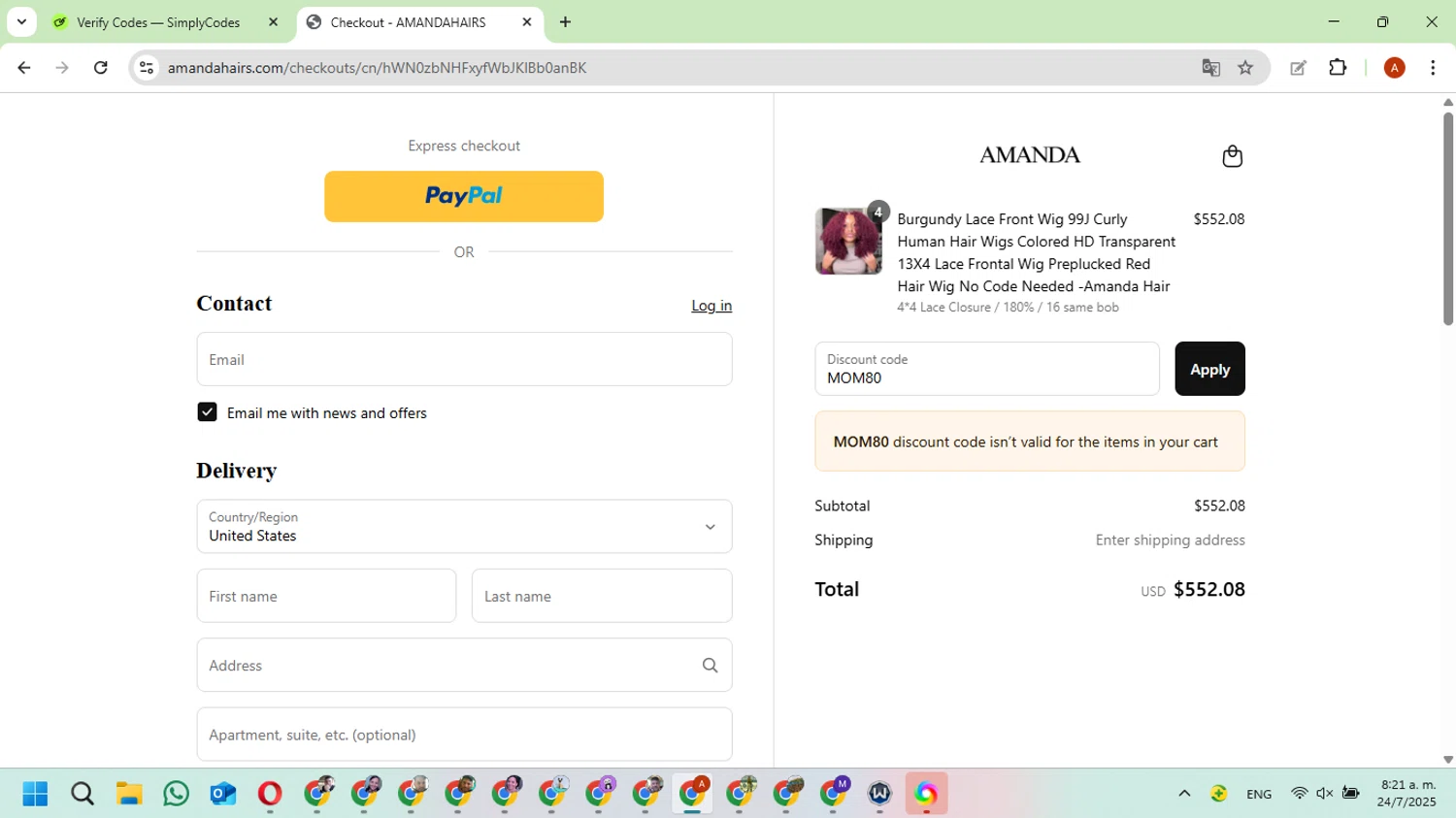The image size is (1456, 818).
Task: Click the scrollbar up arrow
Action: 1447,101
